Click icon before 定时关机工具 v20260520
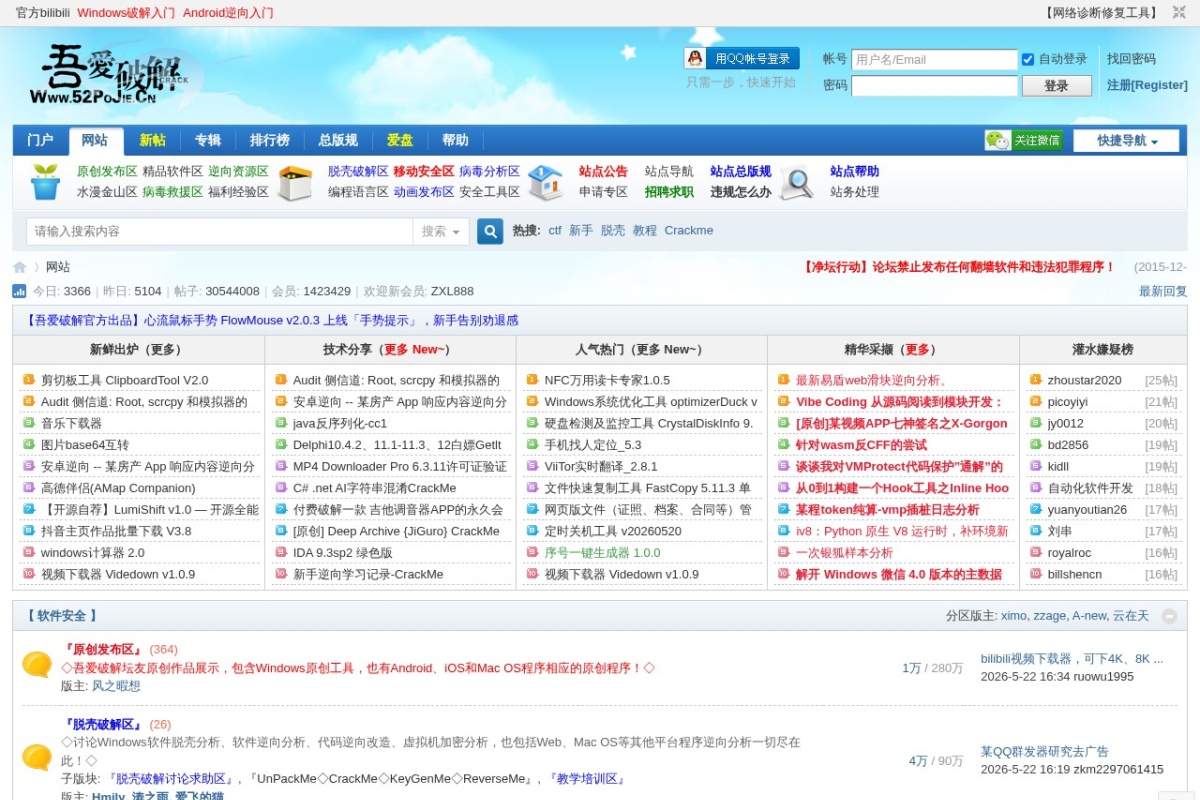Viewport: 1200px width, 800px height. point(532,531)
